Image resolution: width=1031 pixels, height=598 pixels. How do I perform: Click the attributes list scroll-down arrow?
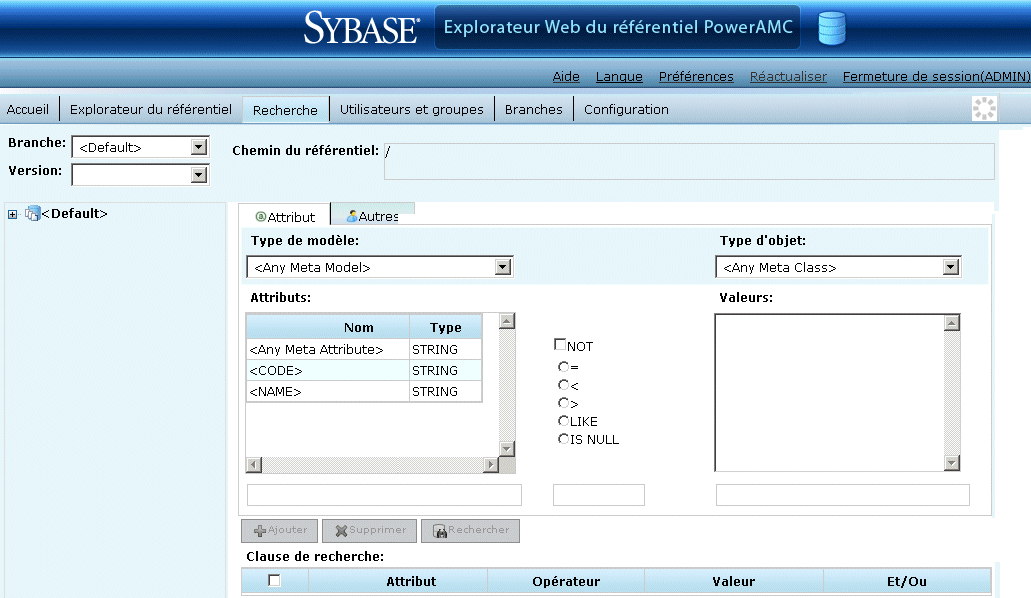(x=506, y=449)
